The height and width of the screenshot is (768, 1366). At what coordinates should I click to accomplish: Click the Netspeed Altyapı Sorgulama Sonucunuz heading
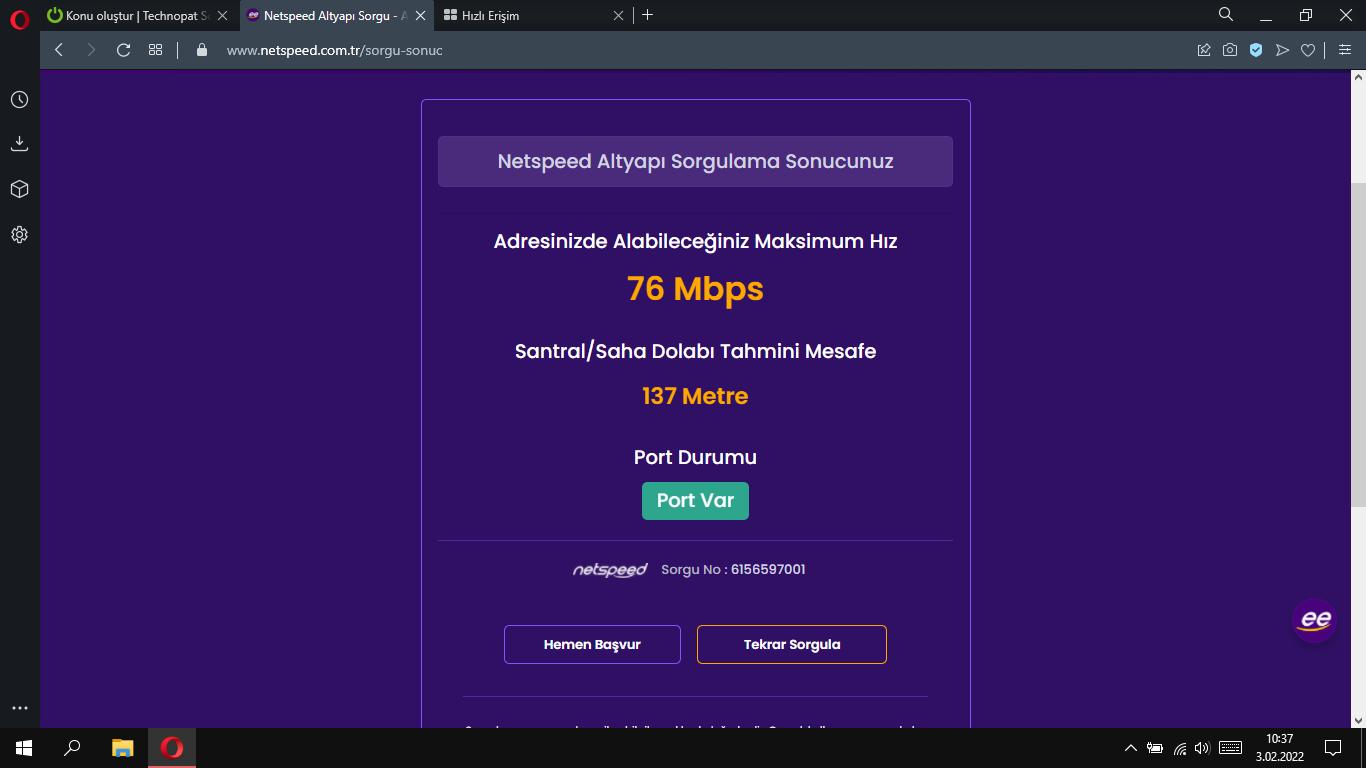[x=695, y=161]
